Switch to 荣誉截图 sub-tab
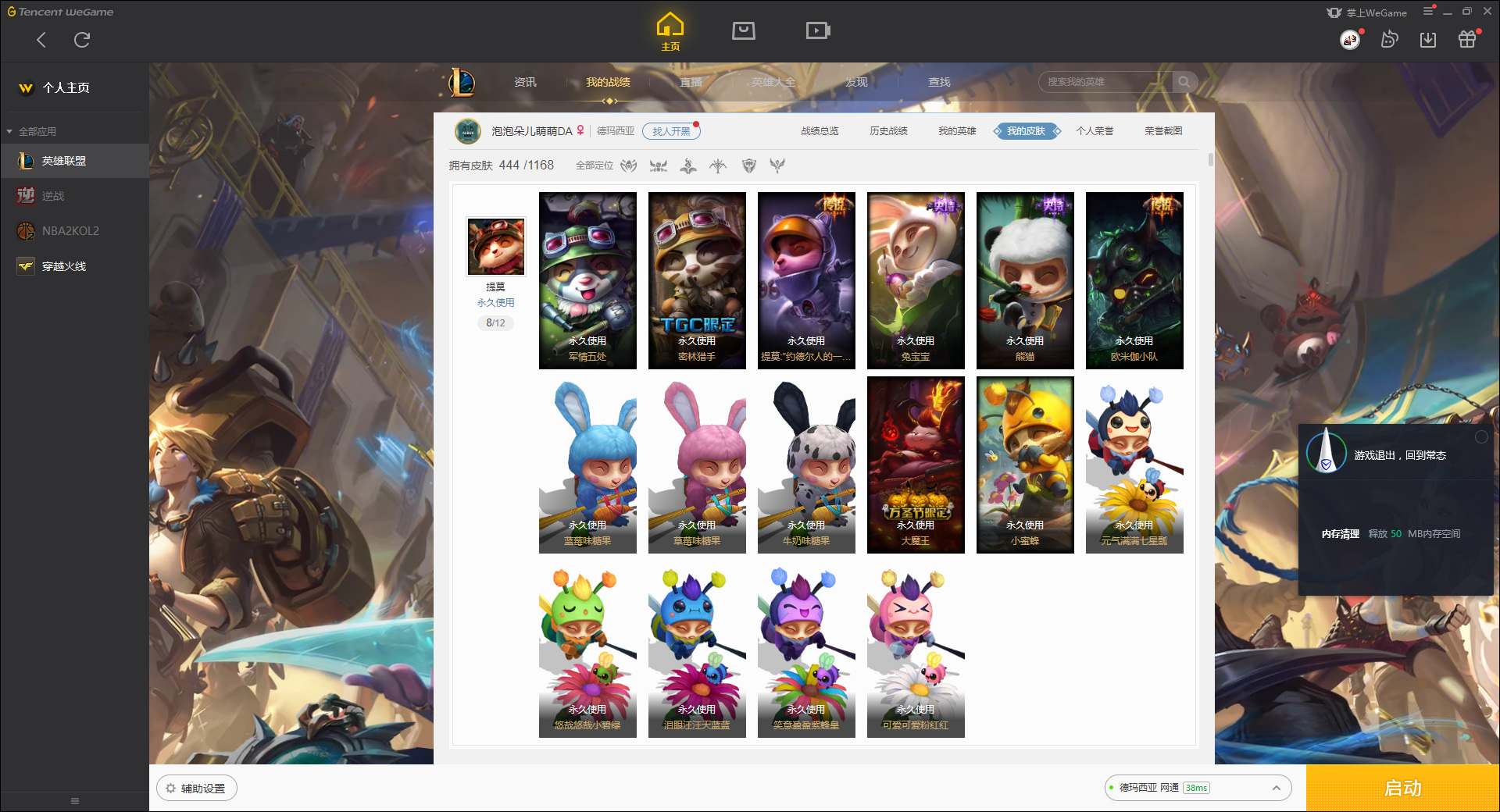Image resolution: width=1500 pixels, height=812 pixels. click(1163, 131)
